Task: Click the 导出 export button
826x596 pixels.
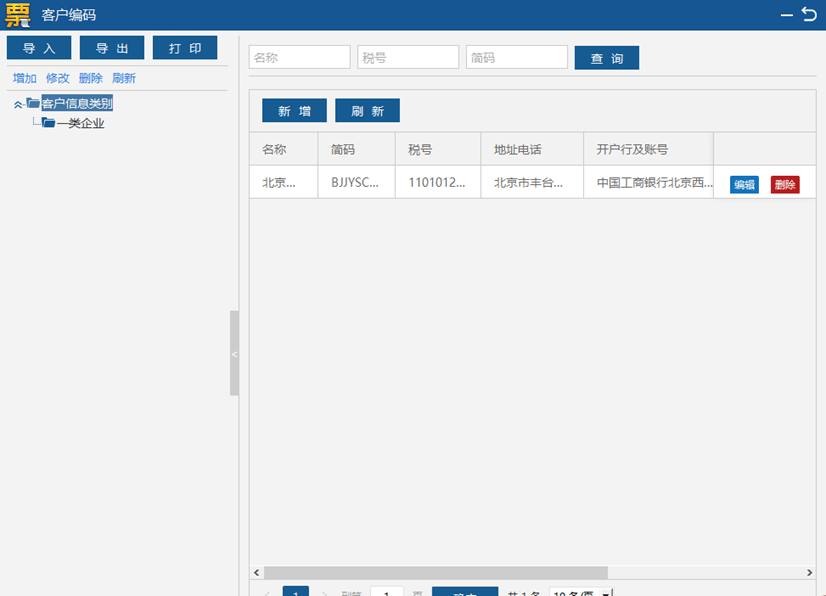Action: pos(111,47)
